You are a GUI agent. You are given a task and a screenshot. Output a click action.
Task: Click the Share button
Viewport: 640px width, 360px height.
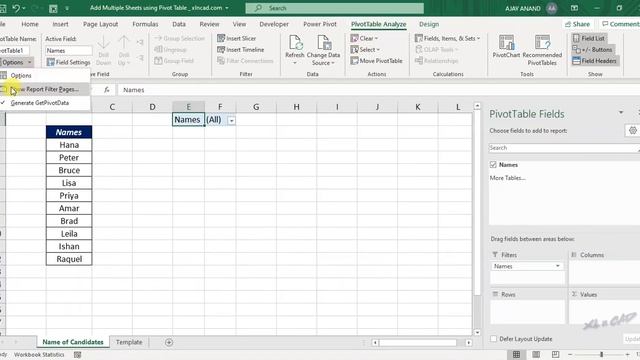(x=577, y=24)
